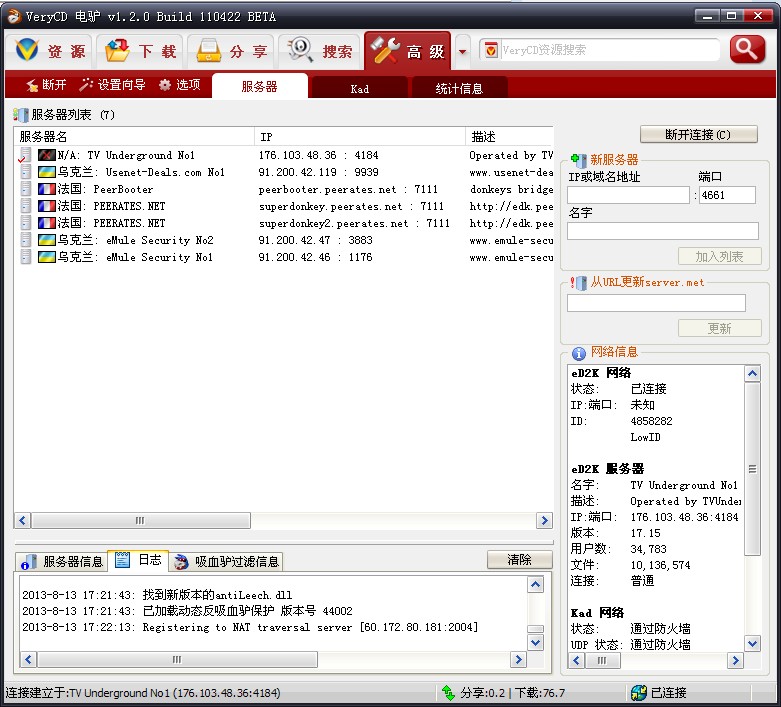Screen dimensions: 781x707
Task: Select the PeerBooter server row
Action: tap(284, 189)
